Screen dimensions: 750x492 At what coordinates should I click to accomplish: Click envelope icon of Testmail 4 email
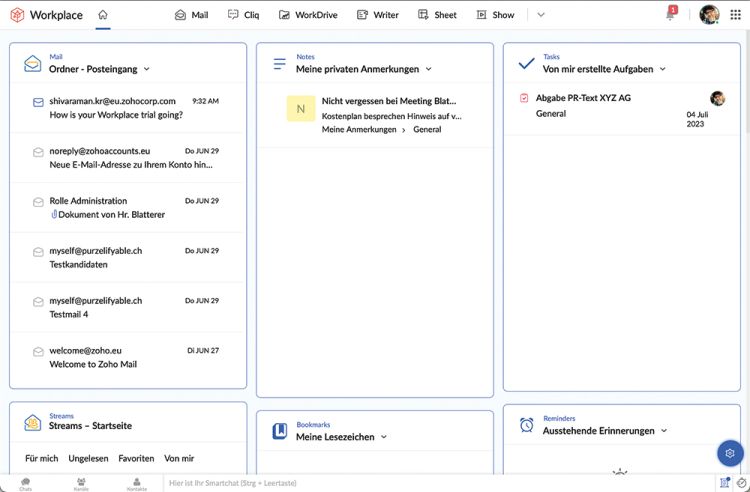(38, 302)
